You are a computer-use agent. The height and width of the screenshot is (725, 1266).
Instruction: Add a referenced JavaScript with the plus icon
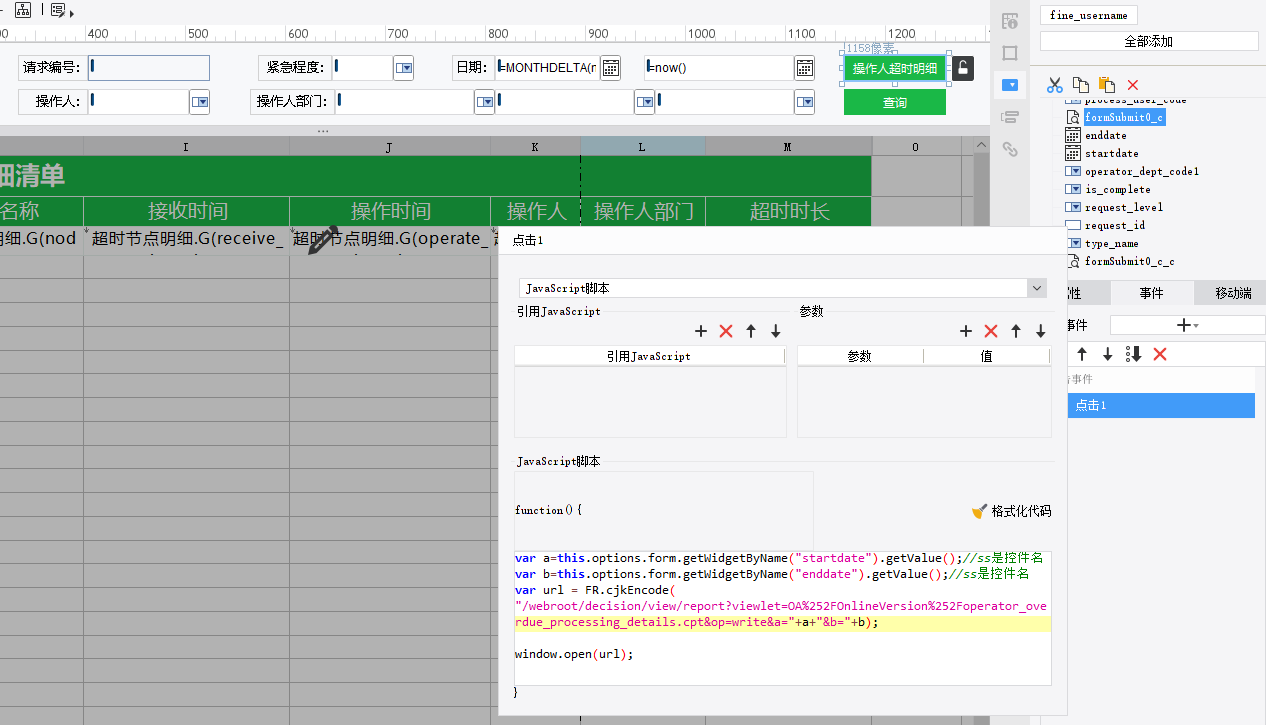[701, 331]
